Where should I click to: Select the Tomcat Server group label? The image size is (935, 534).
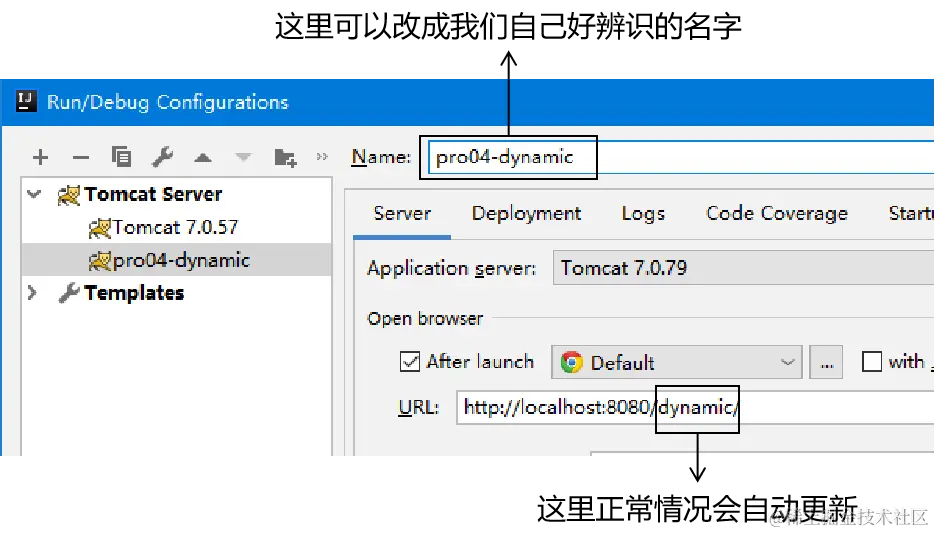pos(153,194)
